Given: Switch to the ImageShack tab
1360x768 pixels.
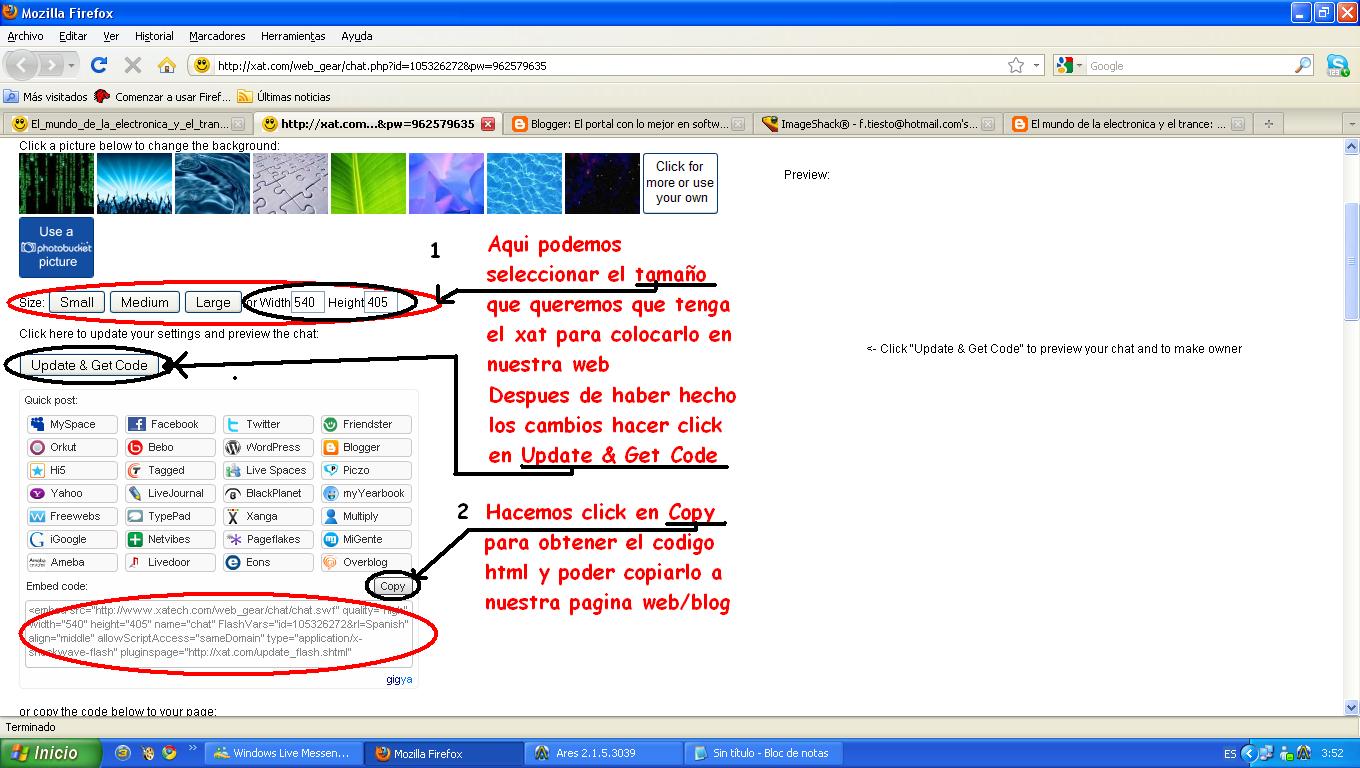Looking at the screenshot, I should (x=878, y=124).
